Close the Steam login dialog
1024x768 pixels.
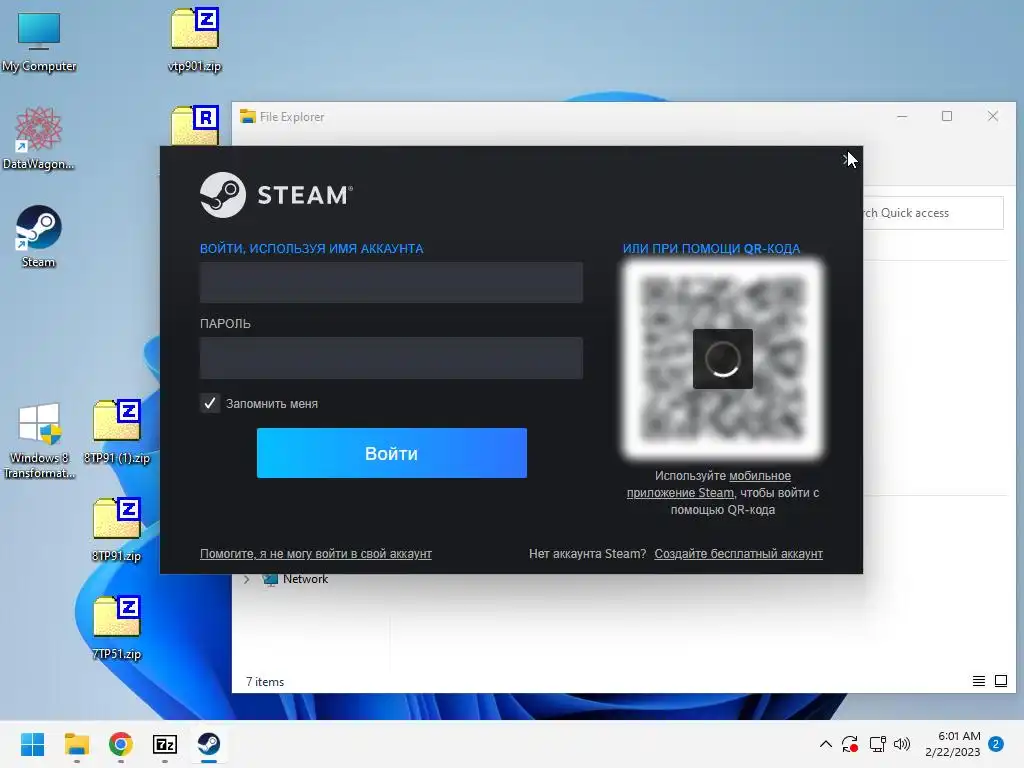pyautogui.click(x=848, y=159)
